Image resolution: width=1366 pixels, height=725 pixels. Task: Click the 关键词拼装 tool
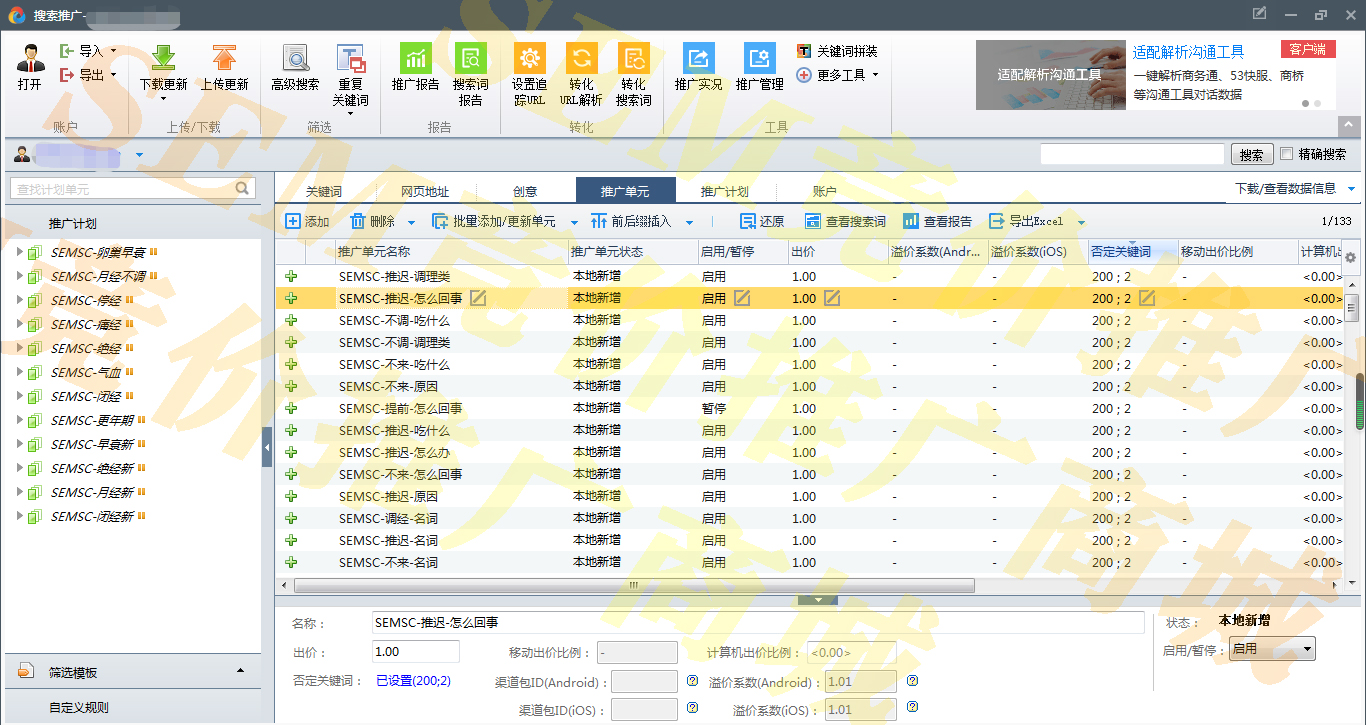pos(837,51)
